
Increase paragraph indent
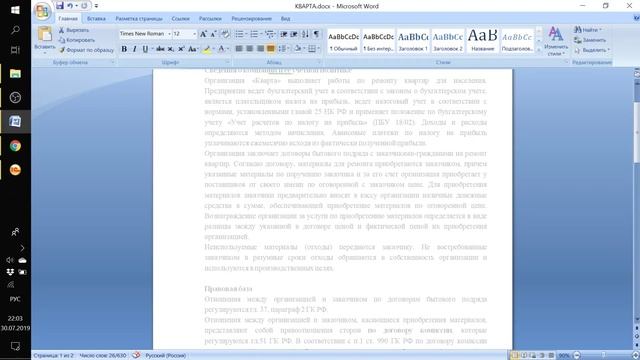[x=294, y=34]
